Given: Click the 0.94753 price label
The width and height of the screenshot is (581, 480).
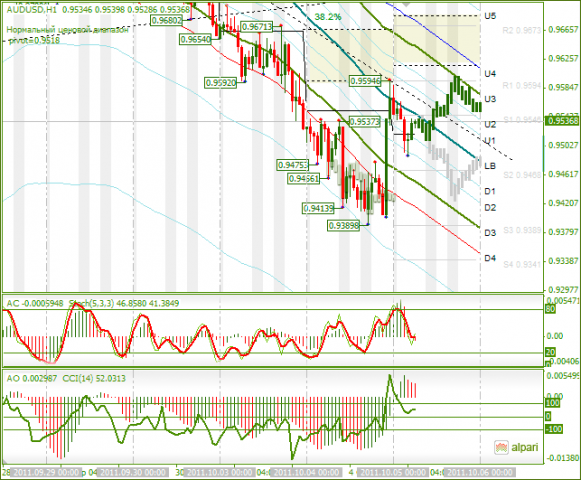Looking at the screenshot, I should (293, 165).
